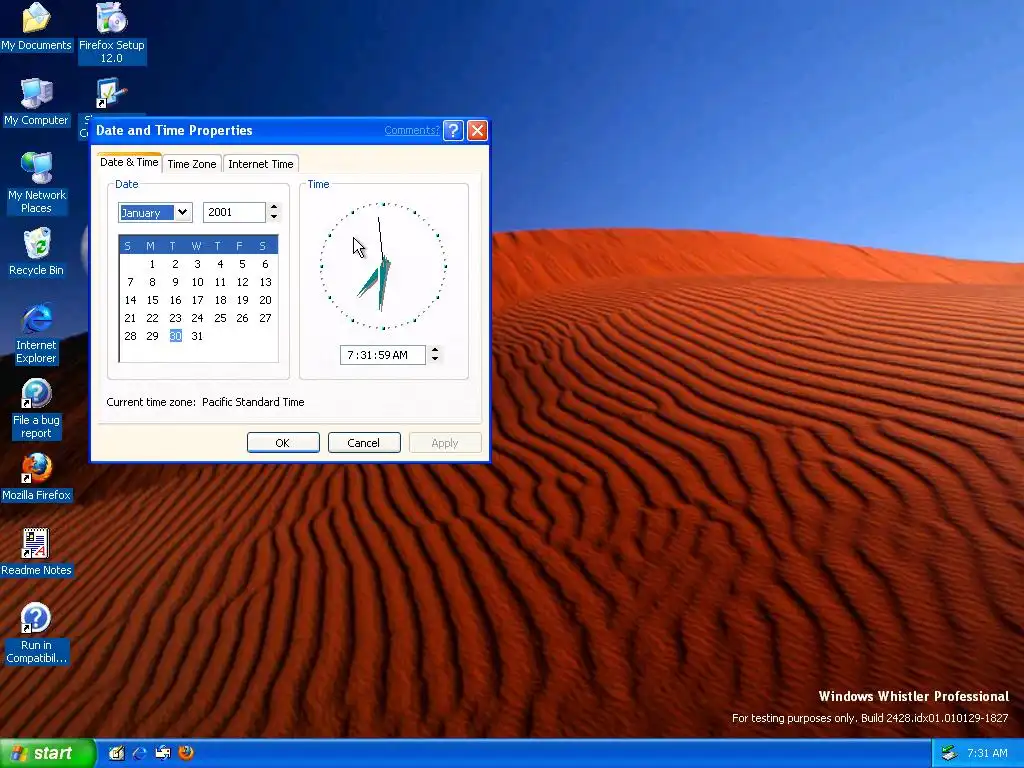Close the Date and Time Properties dialog
1024x768 pixels.
point(477,131)
